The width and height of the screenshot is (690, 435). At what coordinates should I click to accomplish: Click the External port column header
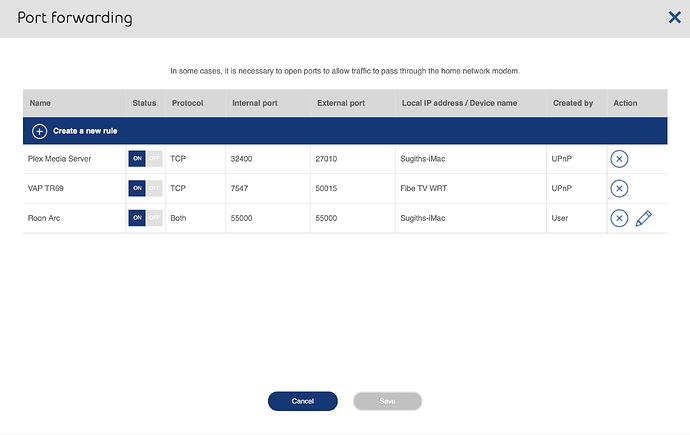tap(339, 103)
